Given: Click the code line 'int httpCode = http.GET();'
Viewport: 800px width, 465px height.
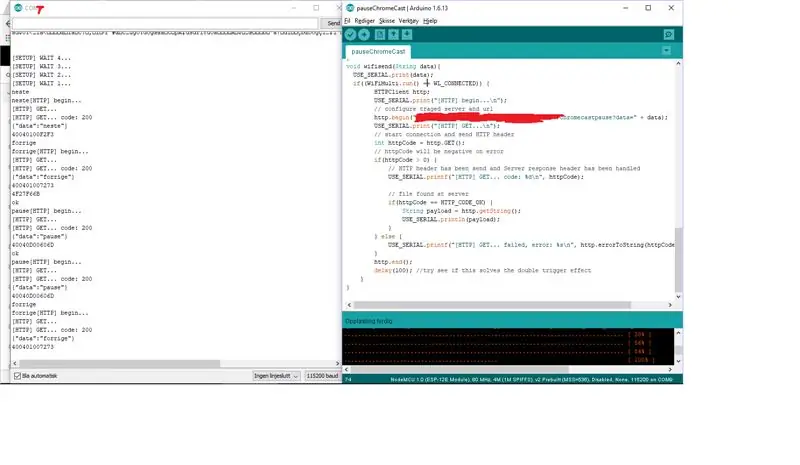Looking at the screenshot, I should [419, 143].
